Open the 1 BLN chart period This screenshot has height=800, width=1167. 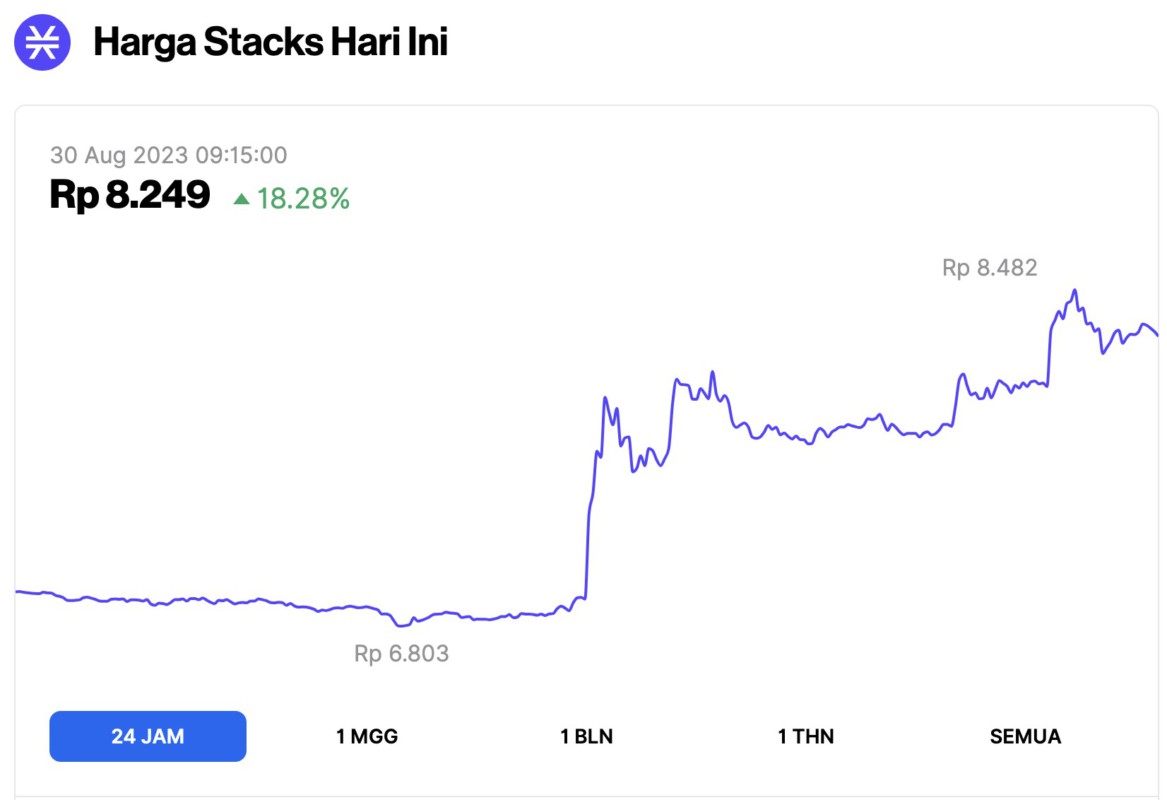(x=588, y=735)
